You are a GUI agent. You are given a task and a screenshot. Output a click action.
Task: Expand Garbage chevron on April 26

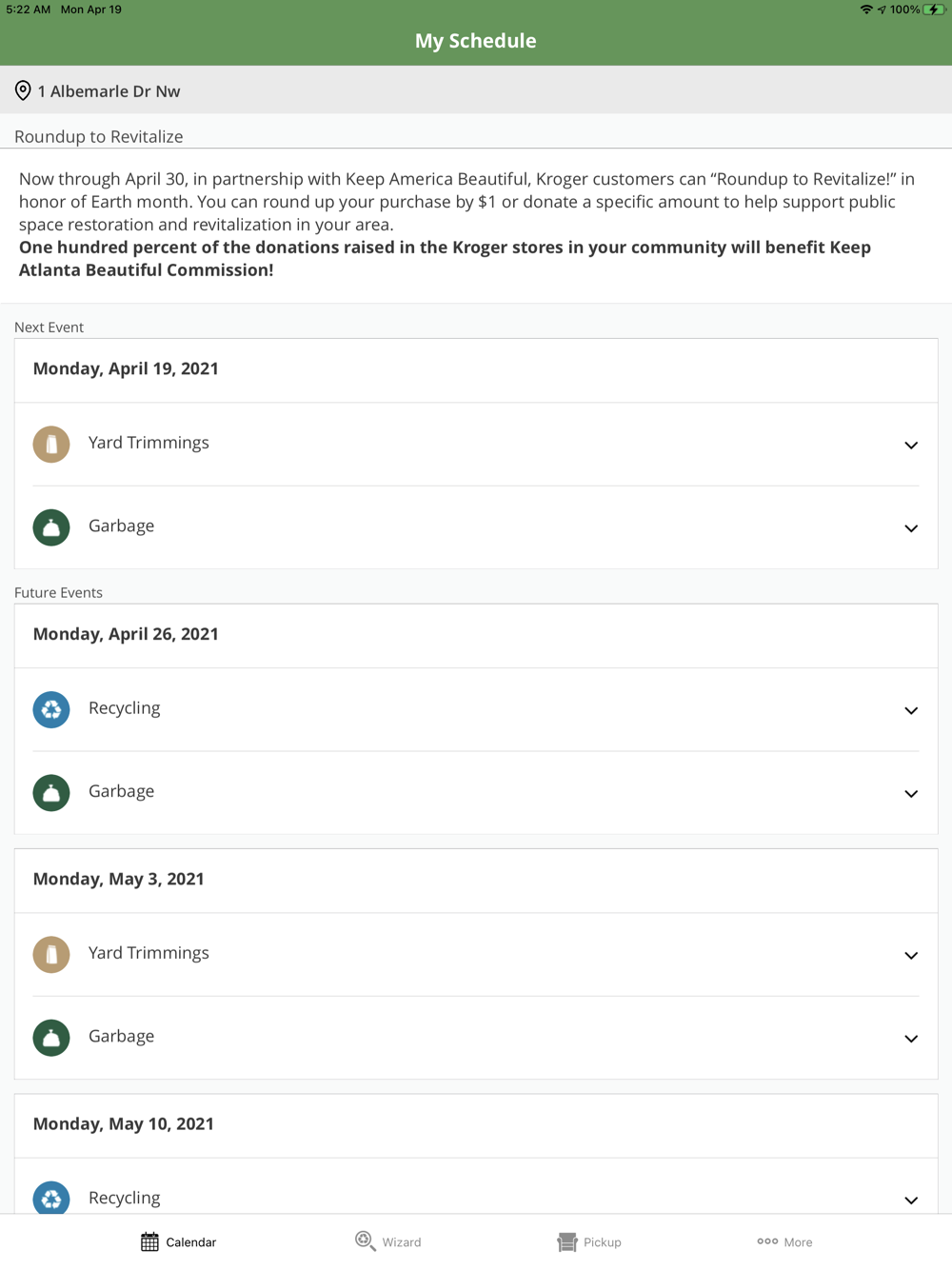point(911,793)
